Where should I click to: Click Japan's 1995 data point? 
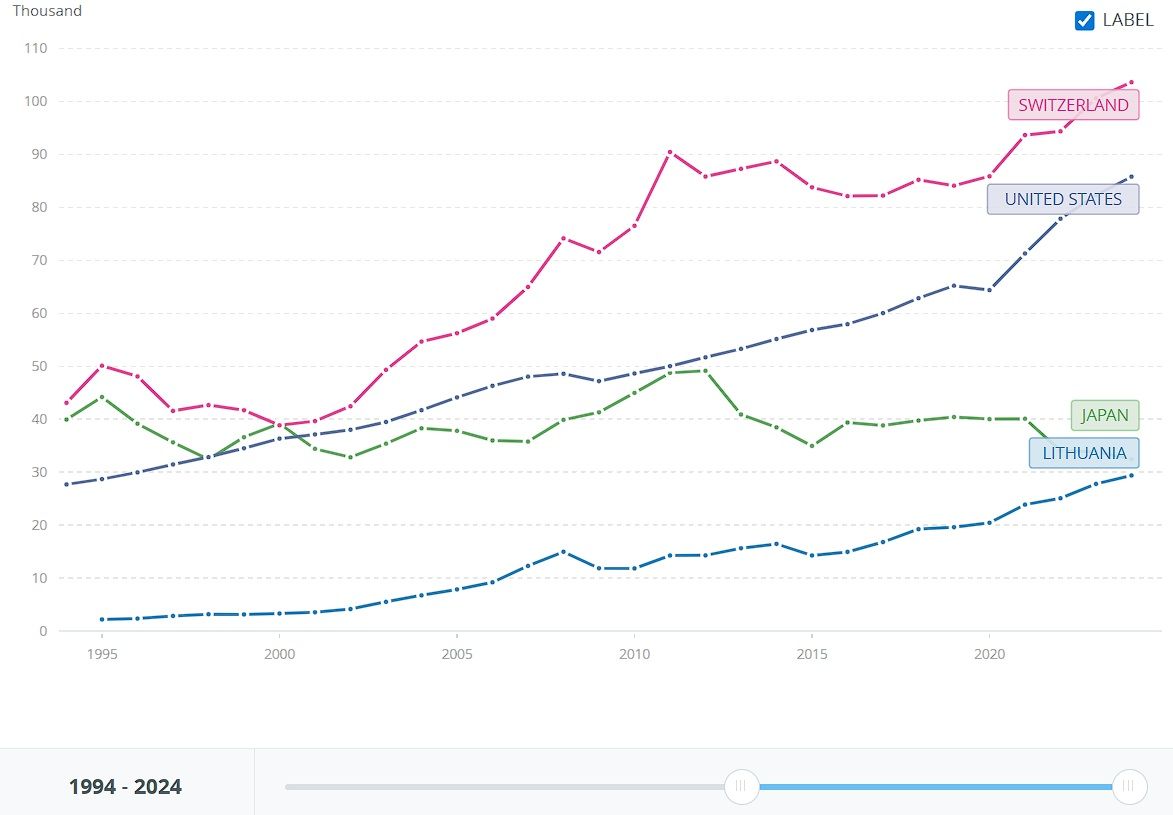tap(102, 397)
